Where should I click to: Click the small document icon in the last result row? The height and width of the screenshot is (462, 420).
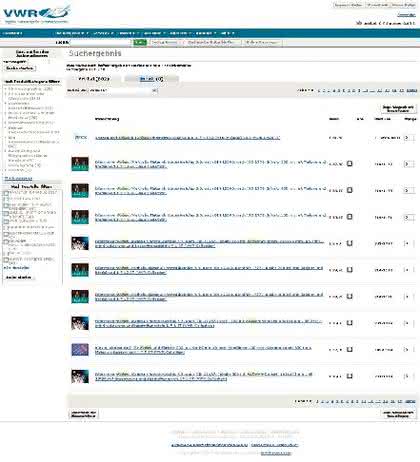click(349, 376)
